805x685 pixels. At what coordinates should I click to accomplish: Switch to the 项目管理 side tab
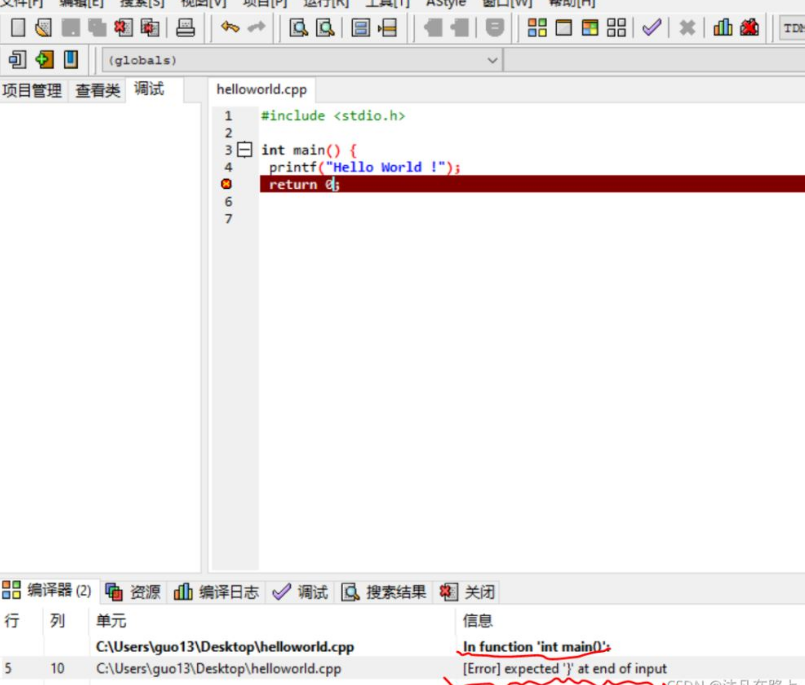click(32, 90)
